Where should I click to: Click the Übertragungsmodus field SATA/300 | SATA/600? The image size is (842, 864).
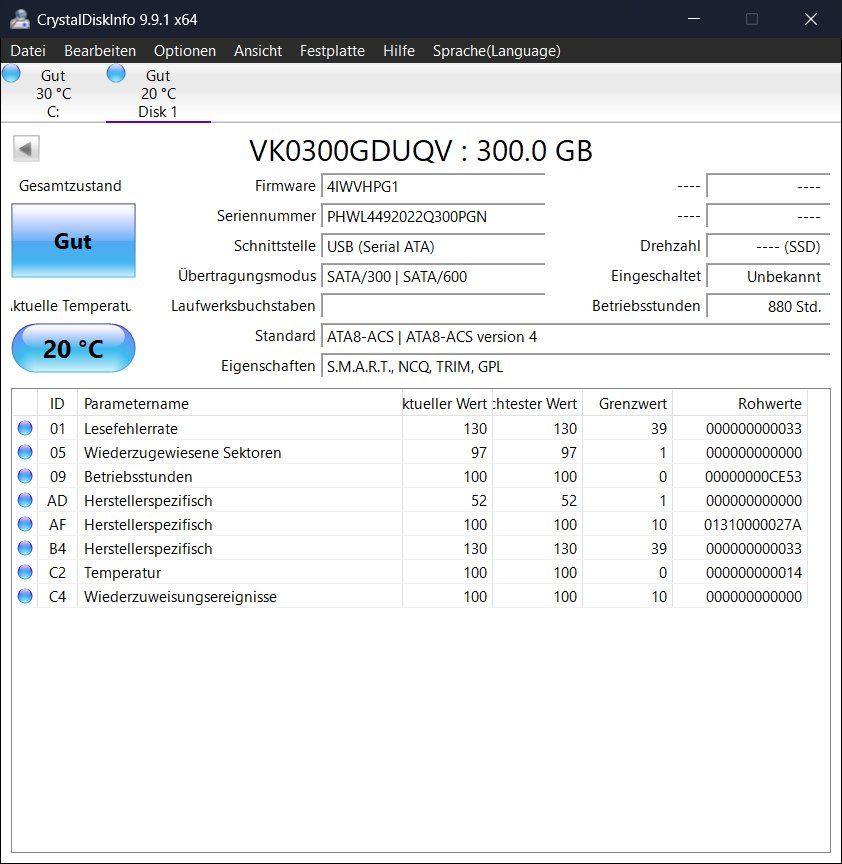(x=433, y=276)
